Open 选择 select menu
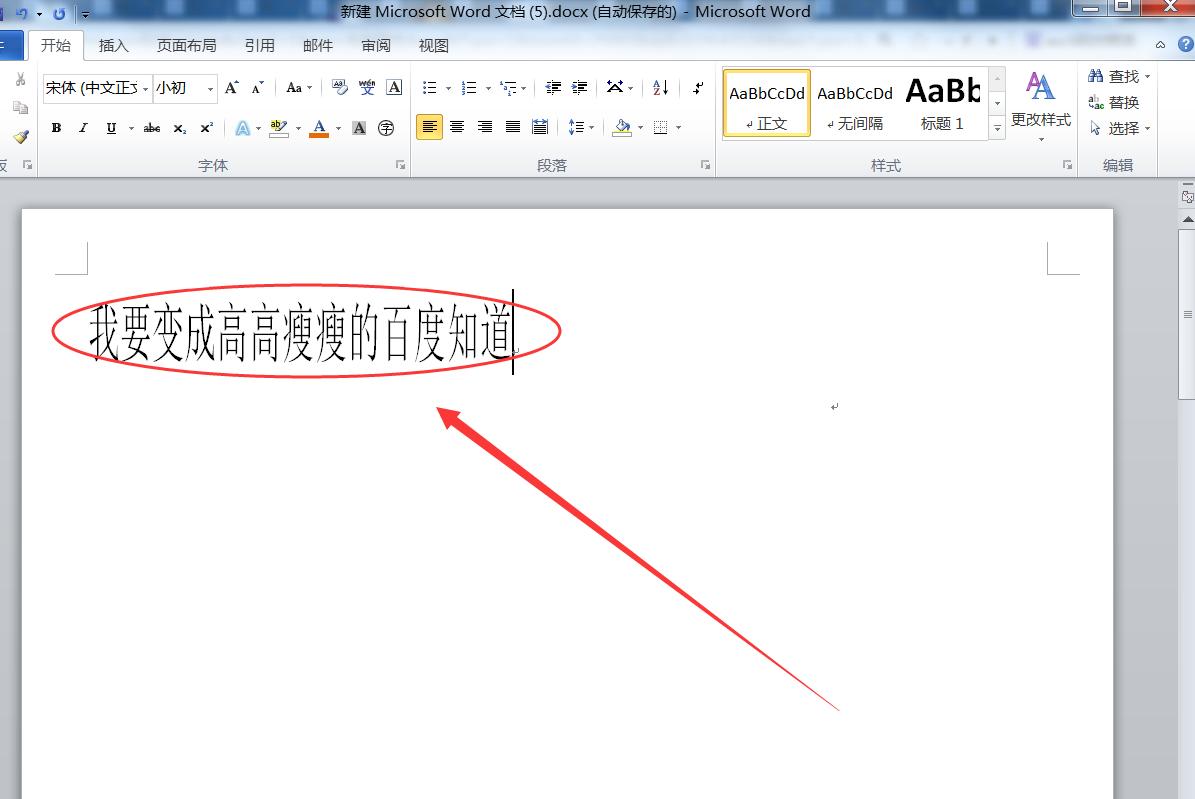Viewport: 1195px width, 799px height. pos(1119,128)
